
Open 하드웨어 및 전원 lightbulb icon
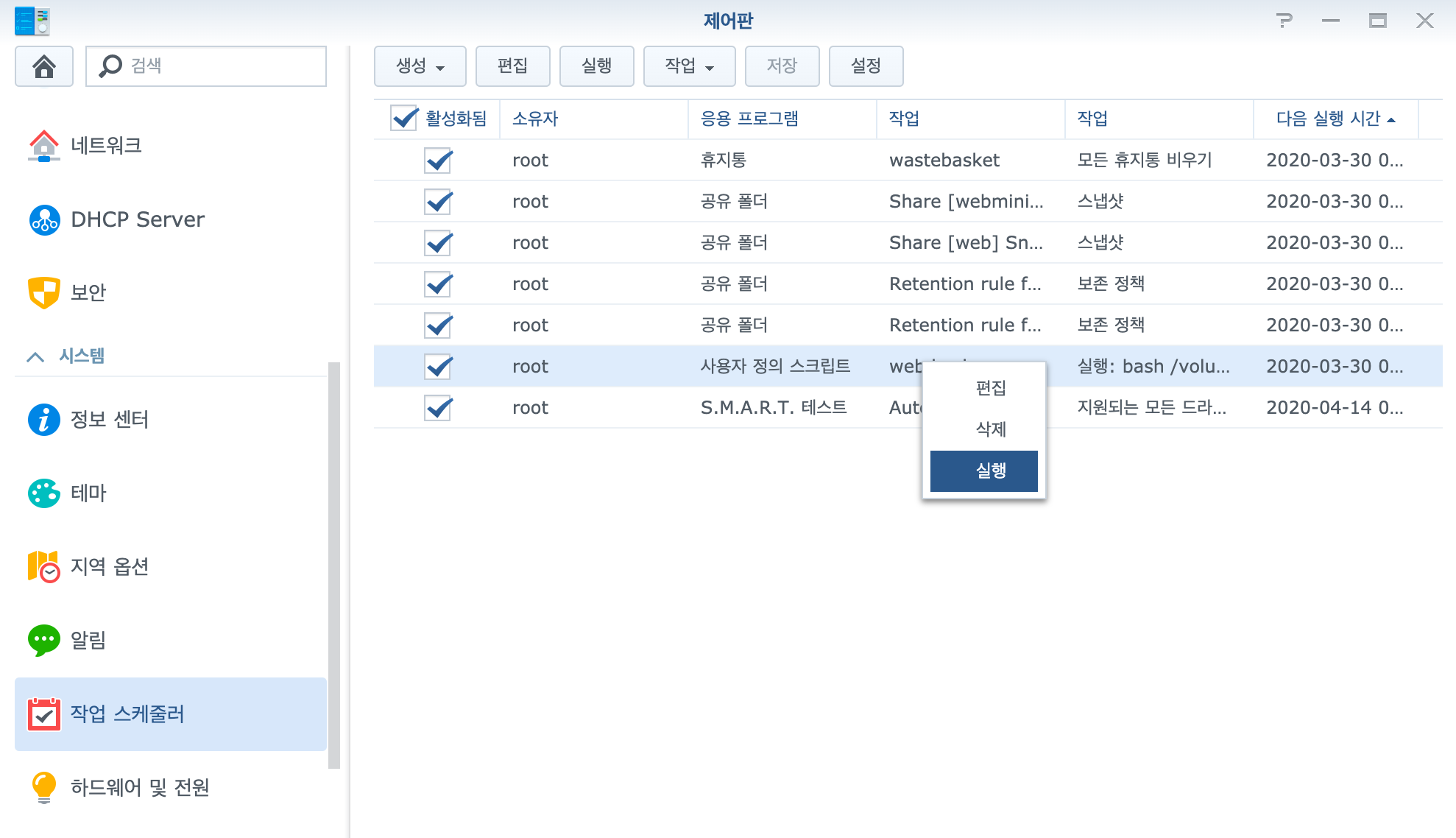click(44, 787)
